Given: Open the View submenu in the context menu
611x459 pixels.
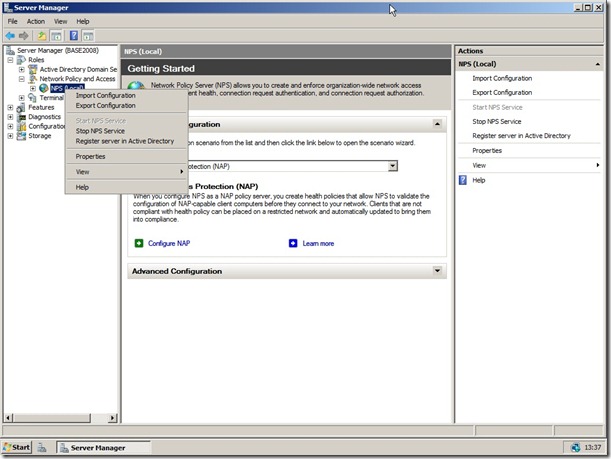Looking at the screenshot, I should (x=126, y=172).
